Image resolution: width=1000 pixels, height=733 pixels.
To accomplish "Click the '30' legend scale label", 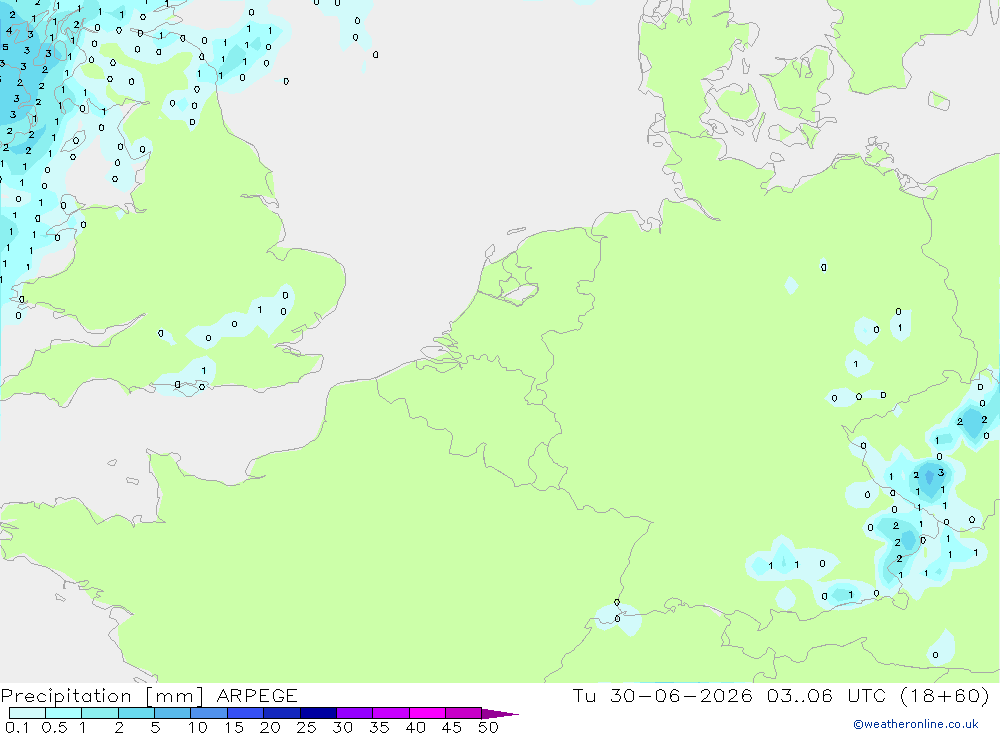I will [x=343, y=727].
